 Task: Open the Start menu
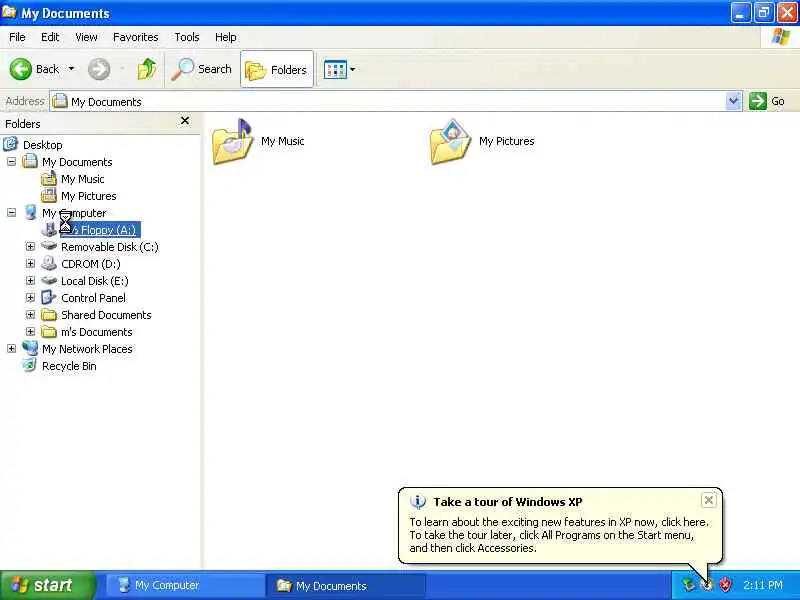(x=47, y=585)
